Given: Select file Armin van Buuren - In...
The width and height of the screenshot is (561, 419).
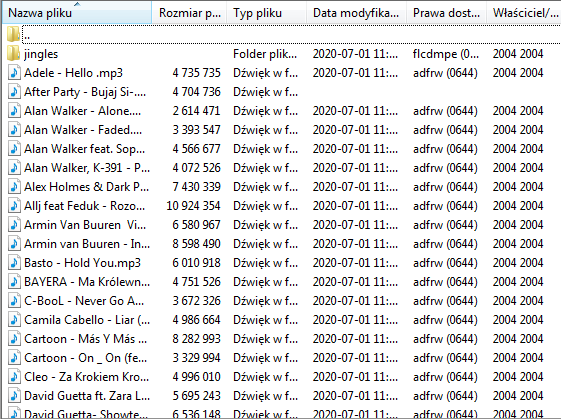Looking at the screenshot, I should pyautogui.click(x=87, y=244).
